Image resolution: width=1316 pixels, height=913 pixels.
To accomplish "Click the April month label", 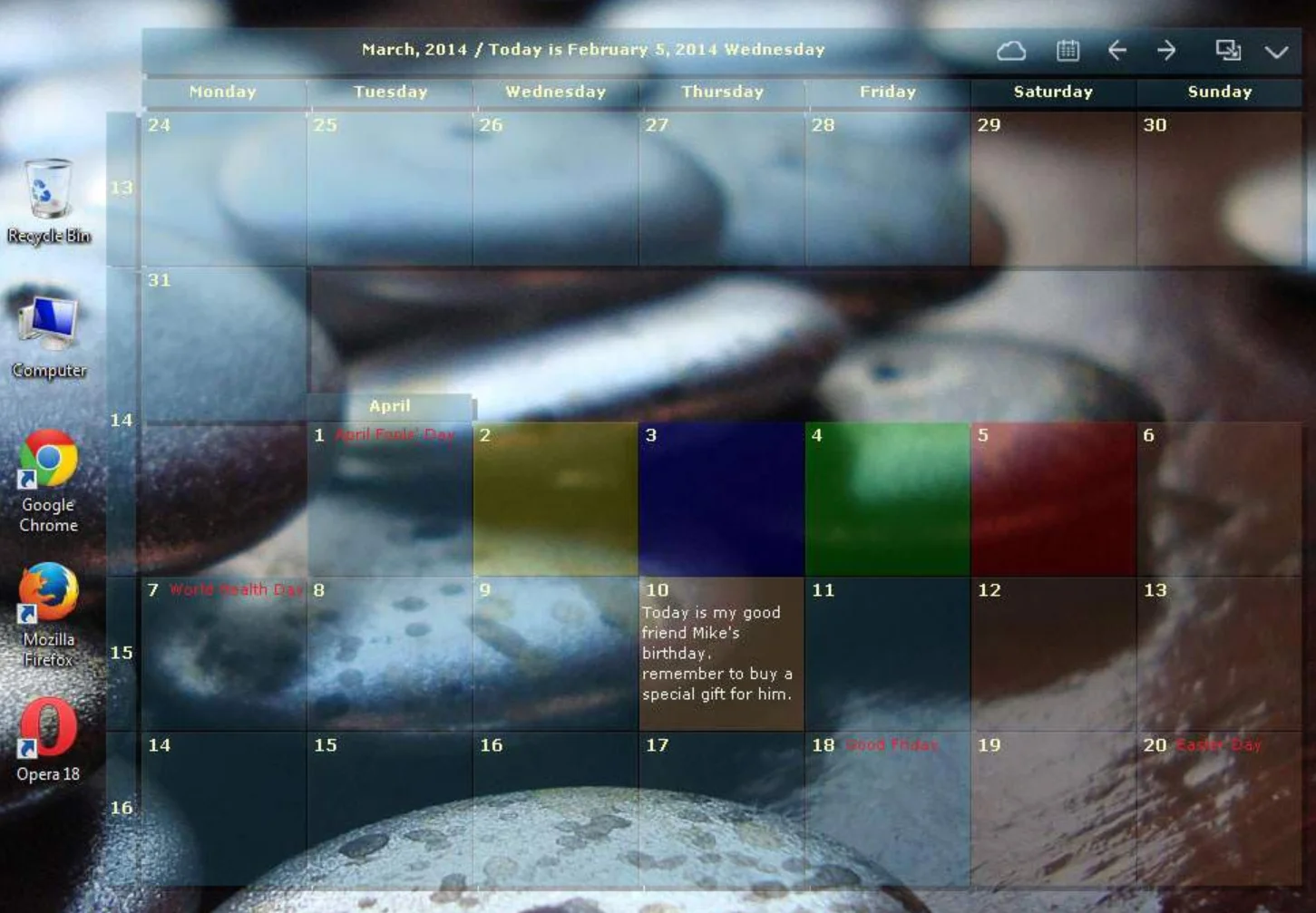I will pos(390,406).
